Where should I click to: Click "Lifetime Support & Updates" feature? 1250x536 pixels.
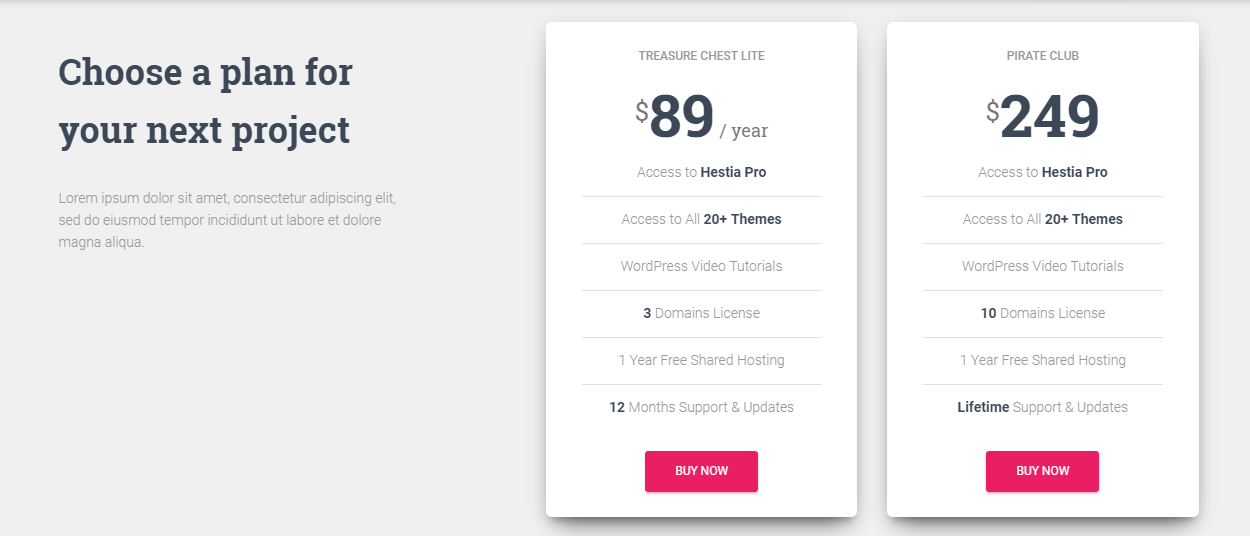click(1042, 407)
